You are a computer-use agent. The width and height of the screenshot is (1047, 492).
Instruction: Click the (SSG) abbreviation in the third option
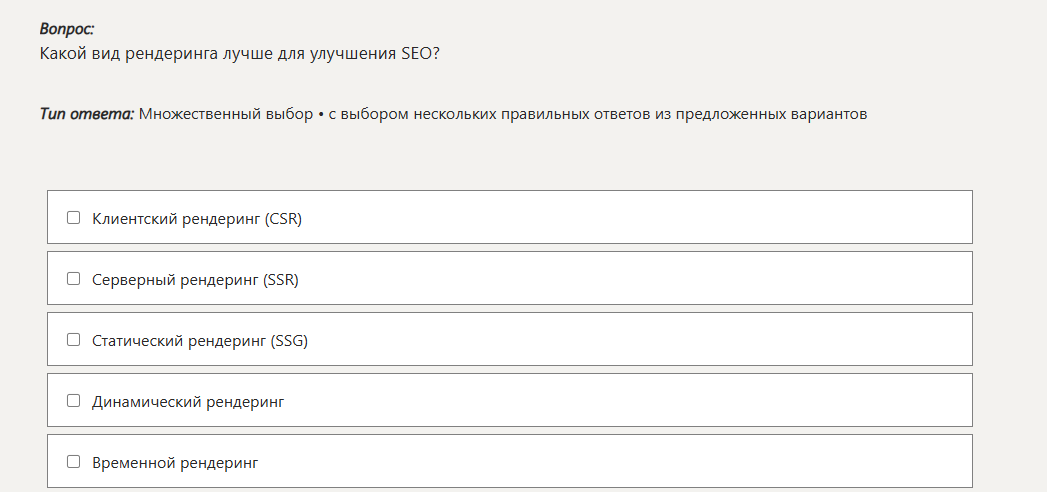tap(290, 340)
